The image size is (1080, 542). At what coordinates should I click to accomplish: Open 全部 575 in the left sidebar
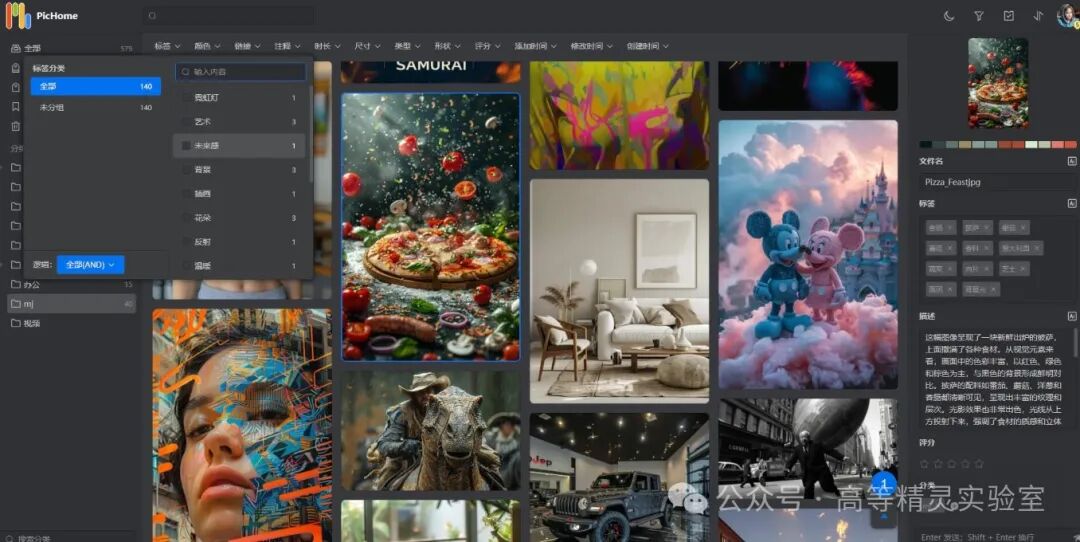72,48
